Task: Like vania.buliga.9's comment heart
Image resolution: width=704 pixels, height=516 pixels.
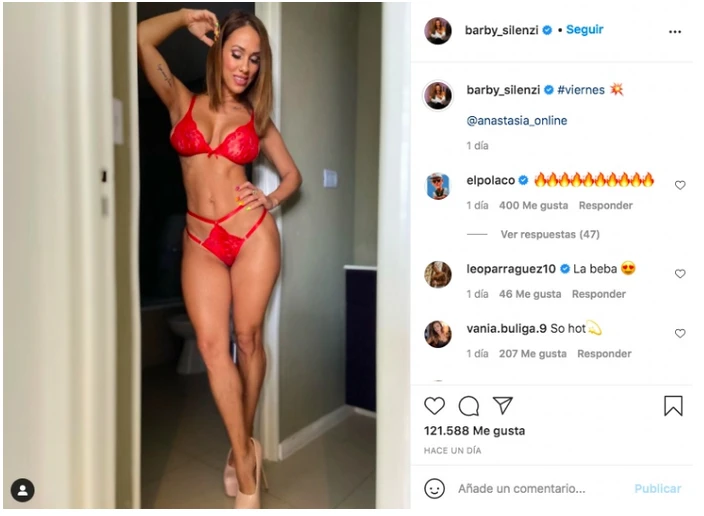Action: pyautogui.click(x=680, y=333)
